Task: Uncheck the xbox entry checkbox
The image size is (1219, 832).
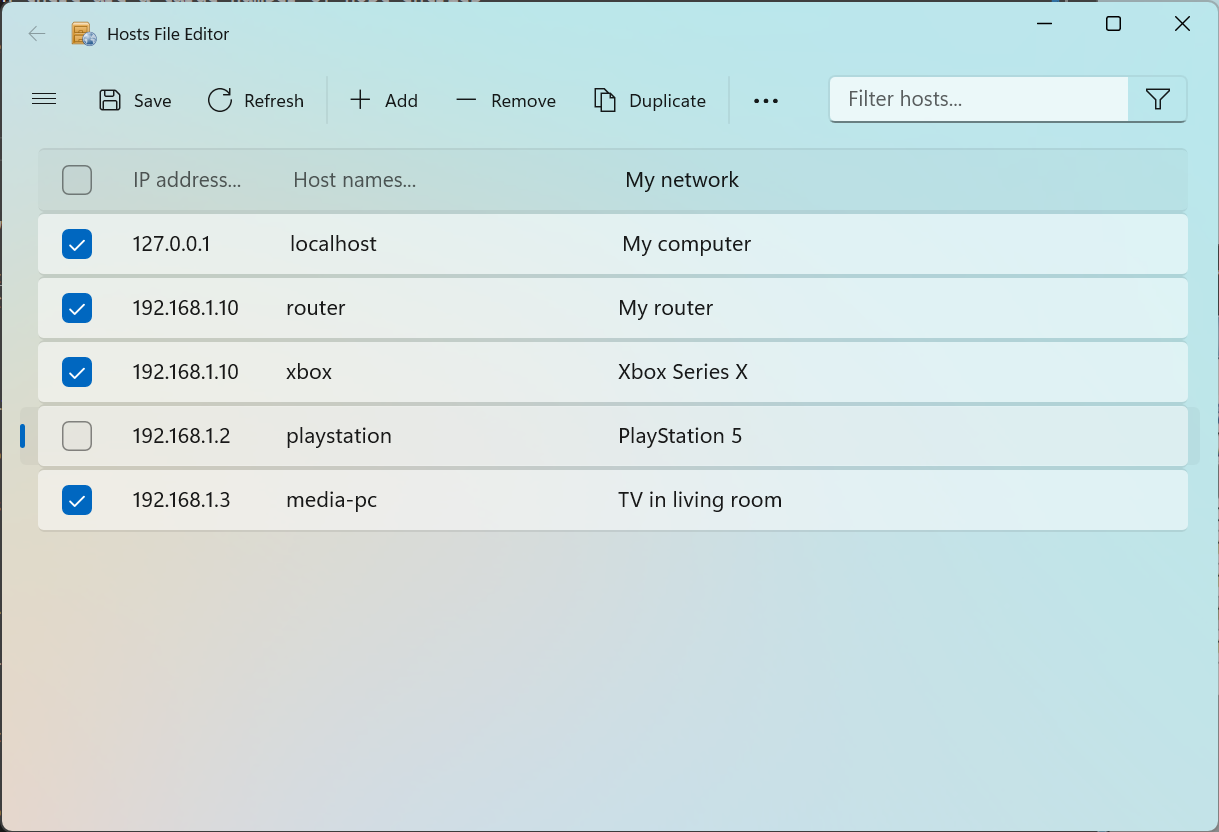Action: [77, 372]
